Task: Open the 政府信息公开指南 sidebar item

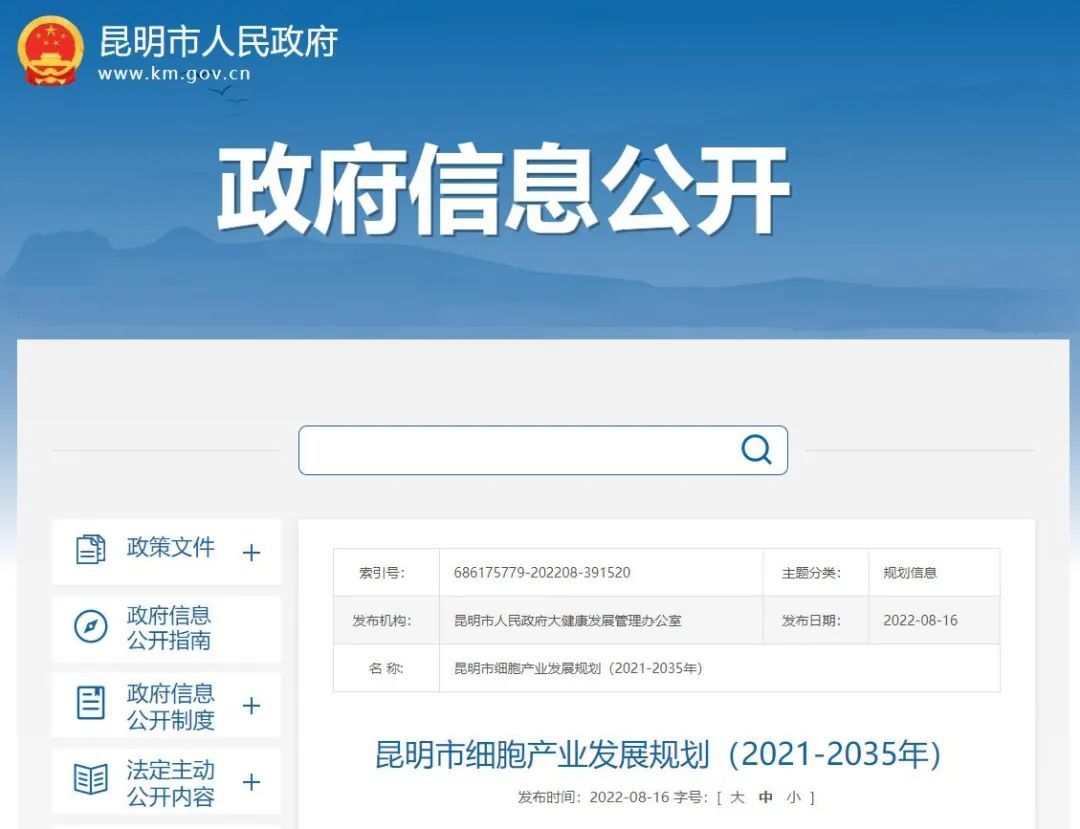Action: coord(166,629)
